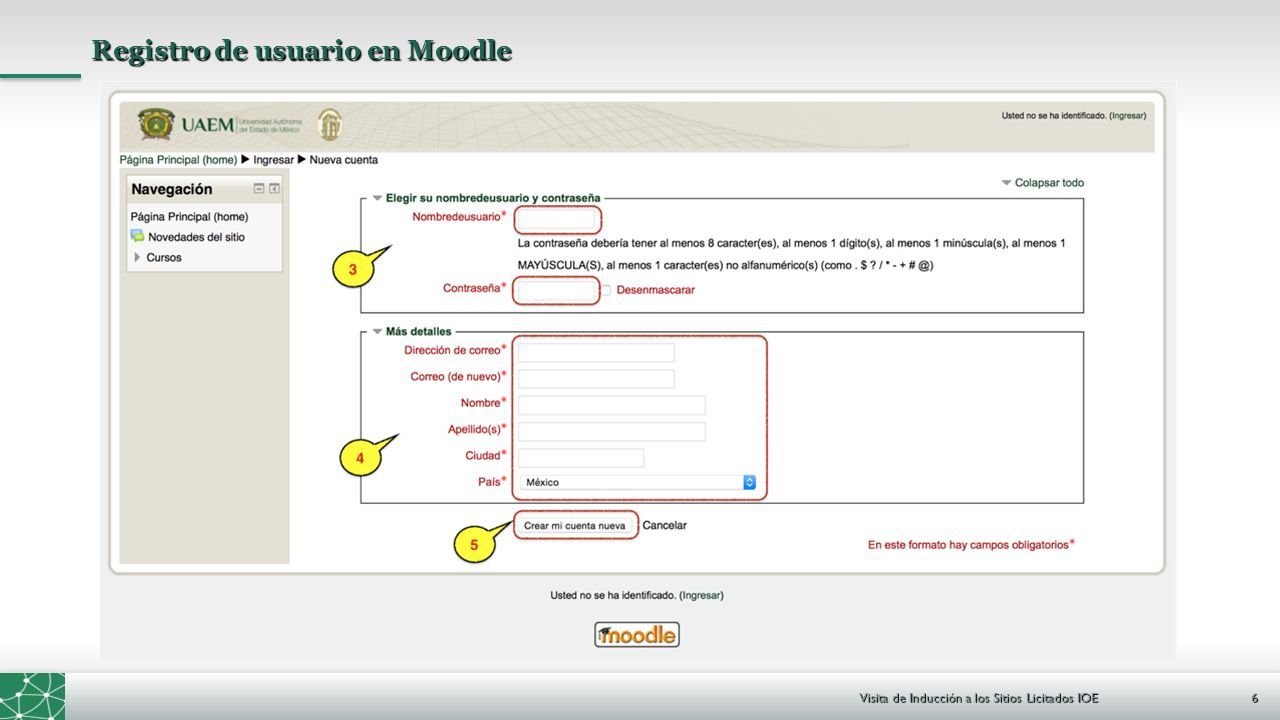Expand the Cursos tree node
Viewport: 1280px width, 720px height.
(137, 257)
